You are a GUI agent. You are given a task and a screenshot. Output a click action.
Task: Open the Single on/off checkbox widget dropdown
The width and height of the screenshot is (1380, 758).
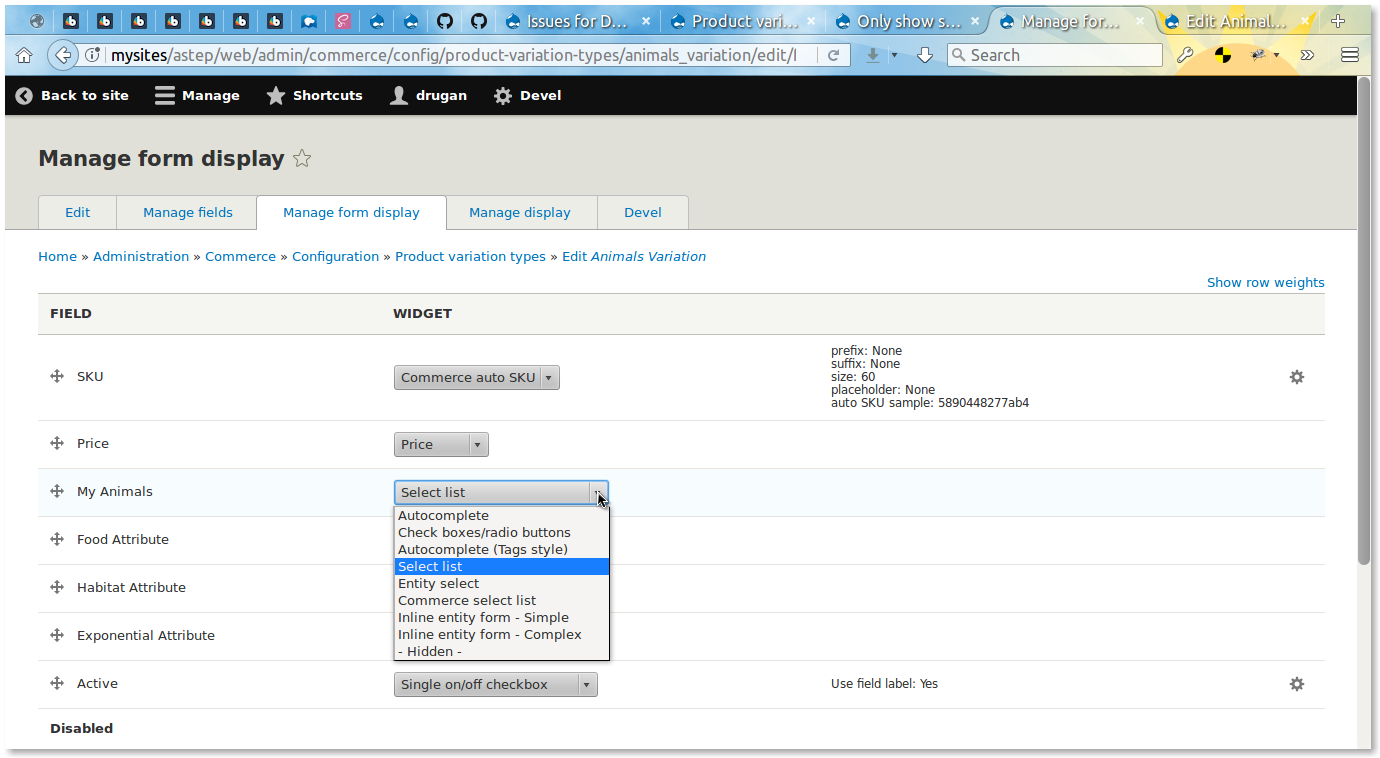[496, 684]
